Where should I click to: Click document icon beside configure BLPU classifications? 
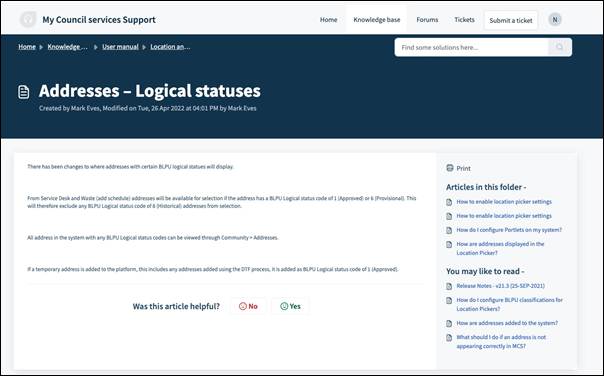449,300
